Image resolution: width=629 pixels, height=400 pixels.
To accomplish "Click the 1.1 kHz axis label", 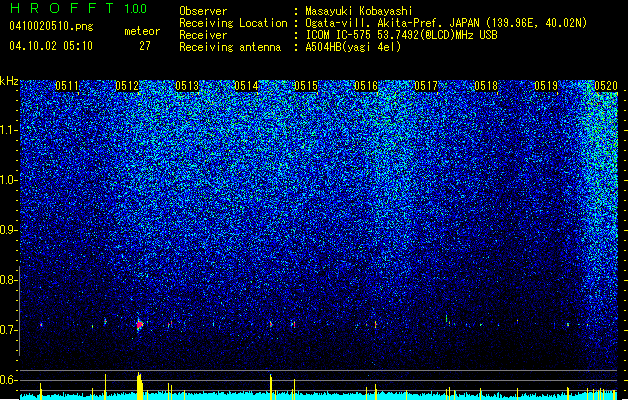I will (9, 130).
